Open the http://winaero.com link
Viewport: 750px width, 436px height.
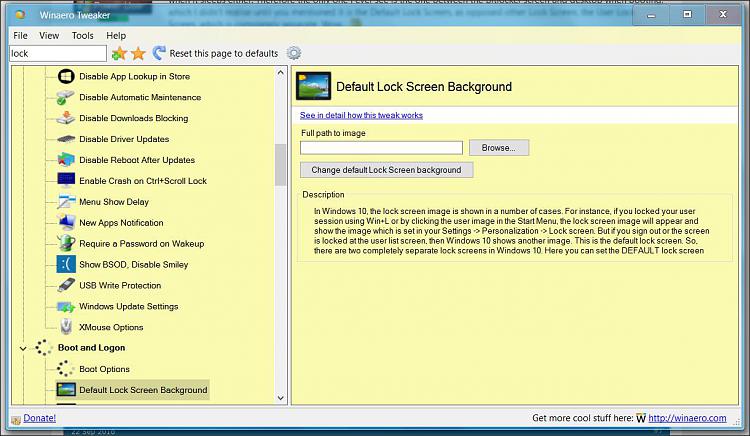(x=687, y=418)
